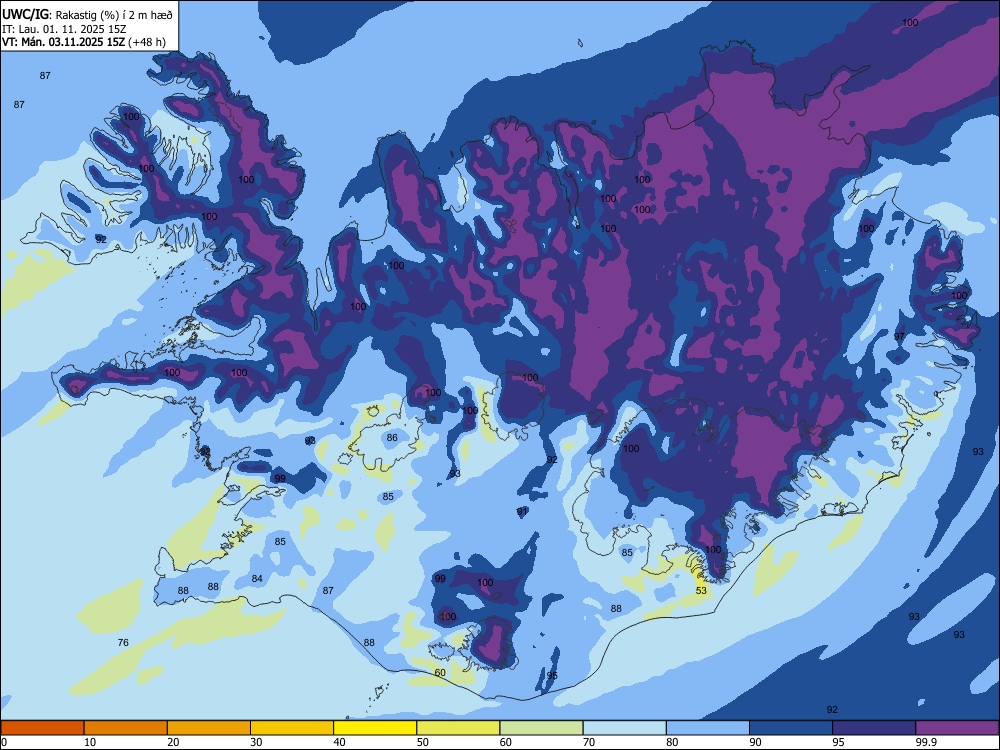Click the dark orange 0–10 legend swatch
Image resolution: width=1000 pixels, height=750 pixels.
coord(42,728)
